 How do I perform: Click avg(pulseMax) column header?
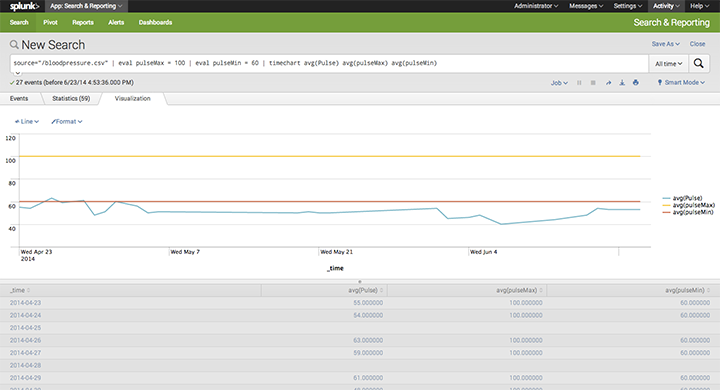pyautogui.click(x=467, y=290)
